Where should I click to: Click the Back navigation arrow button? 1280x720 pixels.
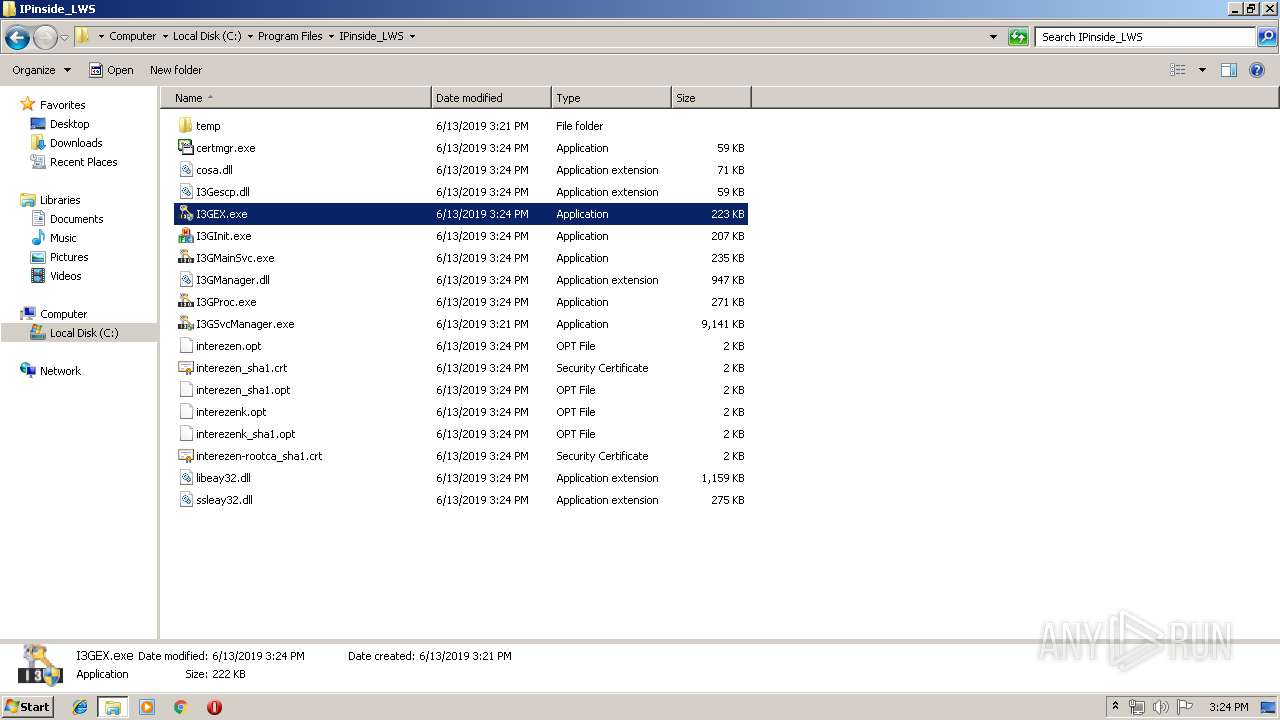[x=17, y=38]
